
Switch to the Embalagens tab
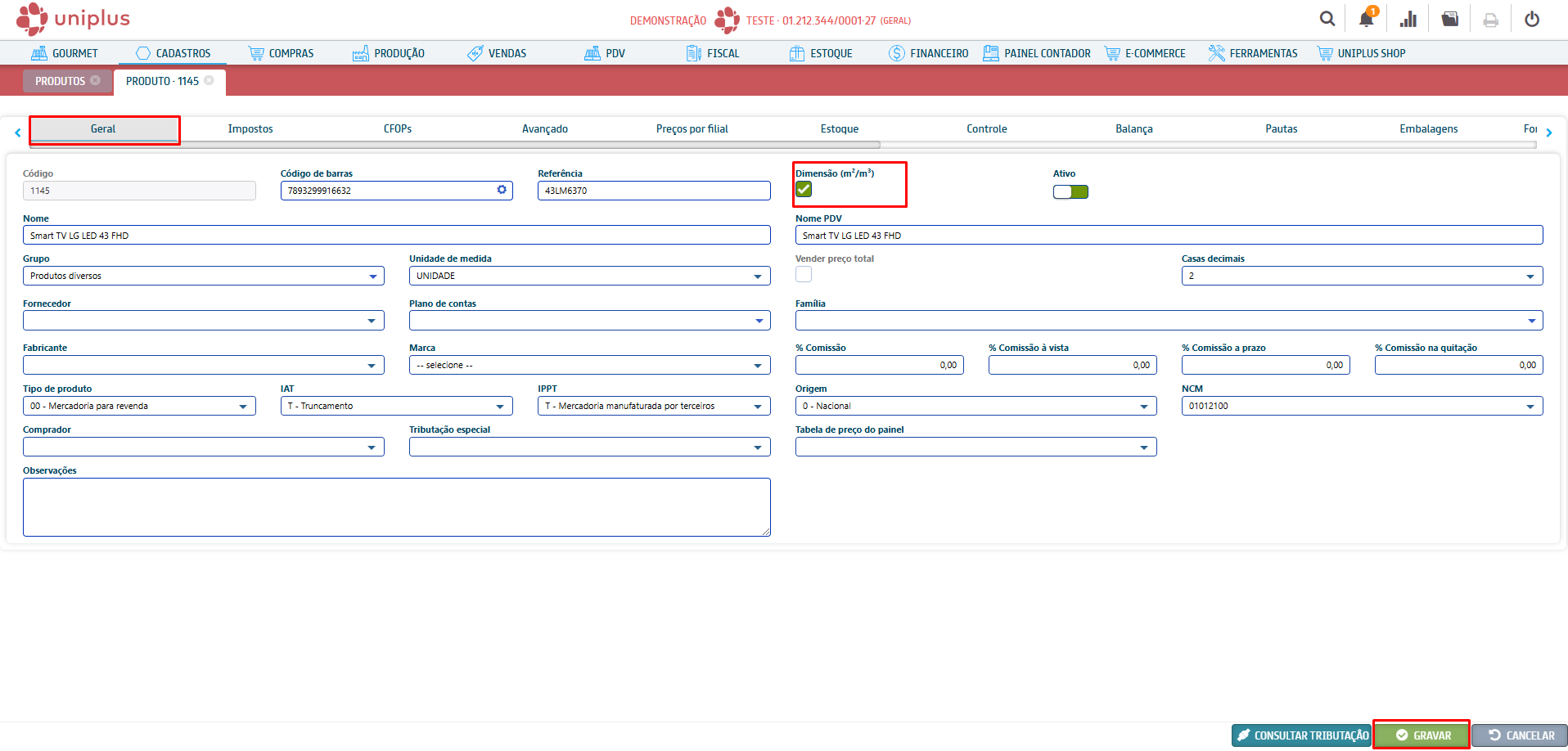click(x=1429, y=128)
